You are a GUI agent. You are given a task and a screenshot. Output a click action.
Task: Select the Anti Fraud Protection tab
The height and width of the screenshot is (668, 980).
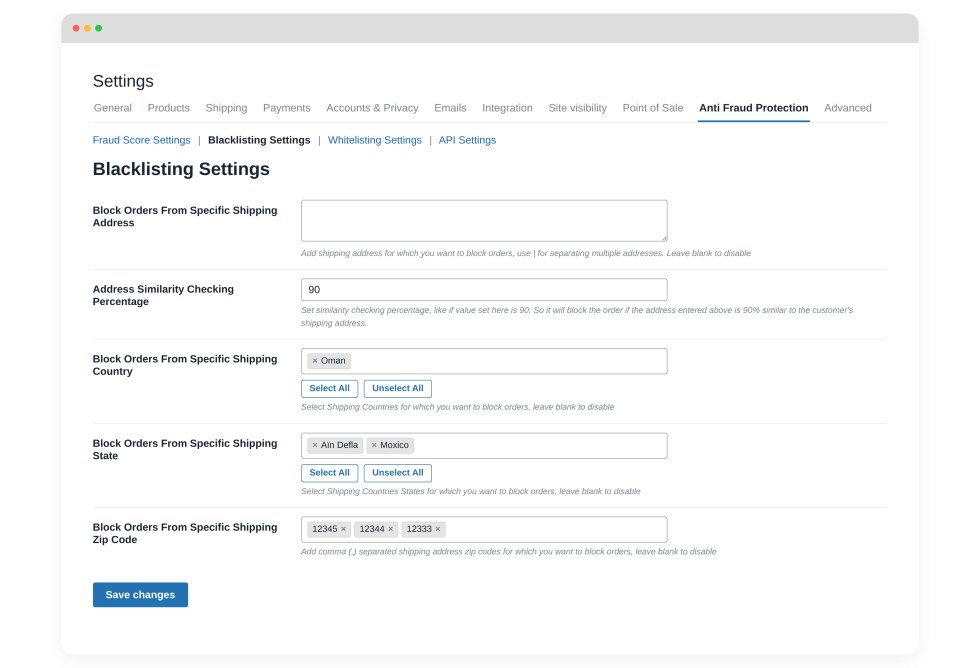754,108
